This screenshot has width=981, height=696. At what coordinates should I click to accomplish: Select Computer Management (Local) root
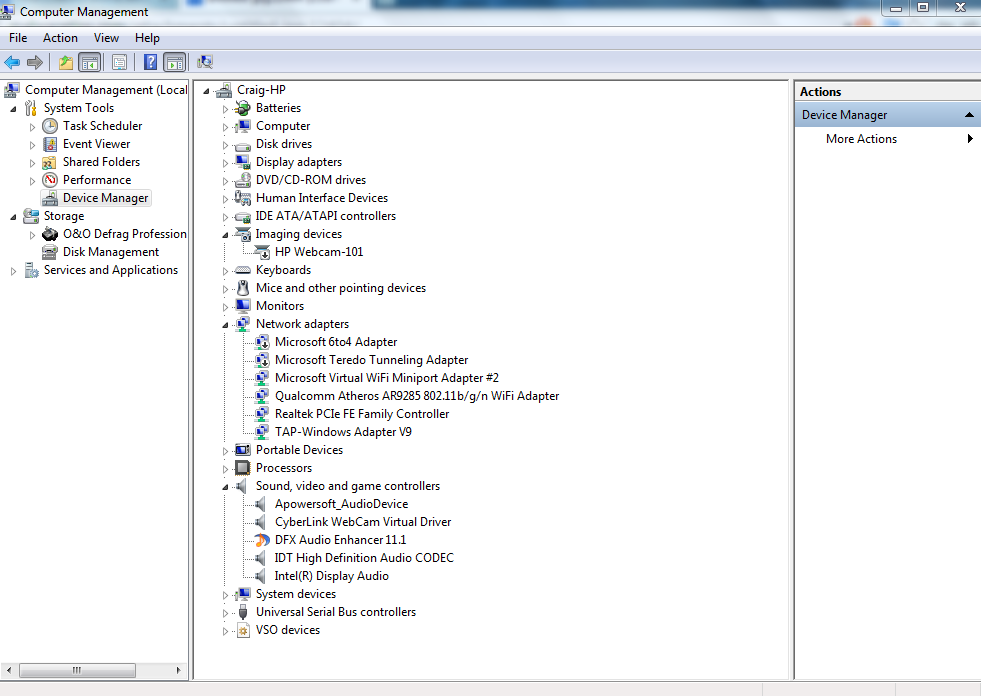click(x=106, y=90)
